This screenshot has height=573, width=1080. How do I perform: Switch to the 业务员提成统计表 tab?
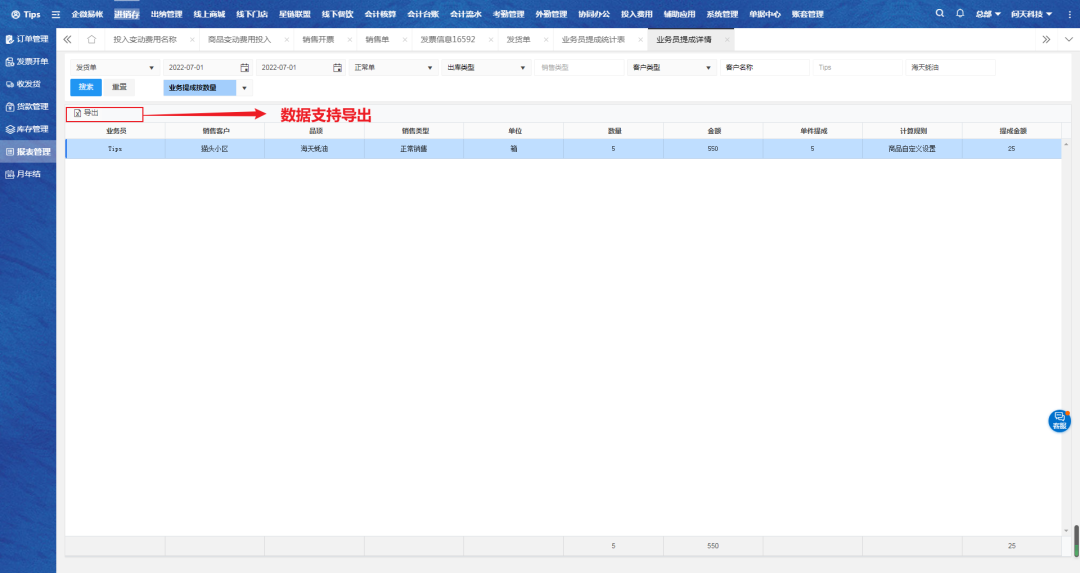(594, 39)
